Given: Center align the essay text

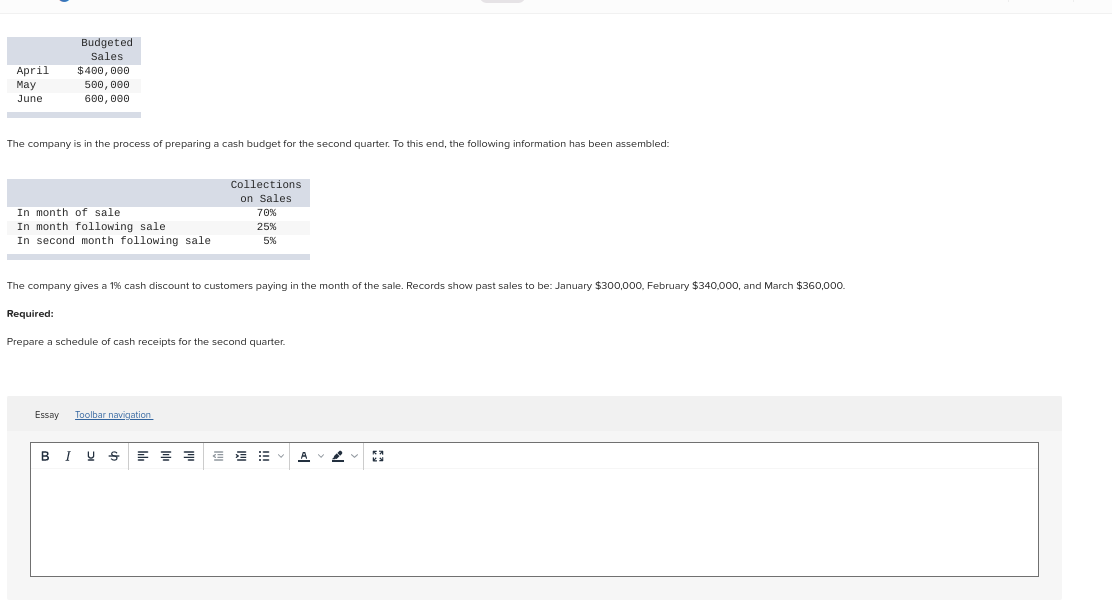Looking at the screenshot, I should (165, 456).
